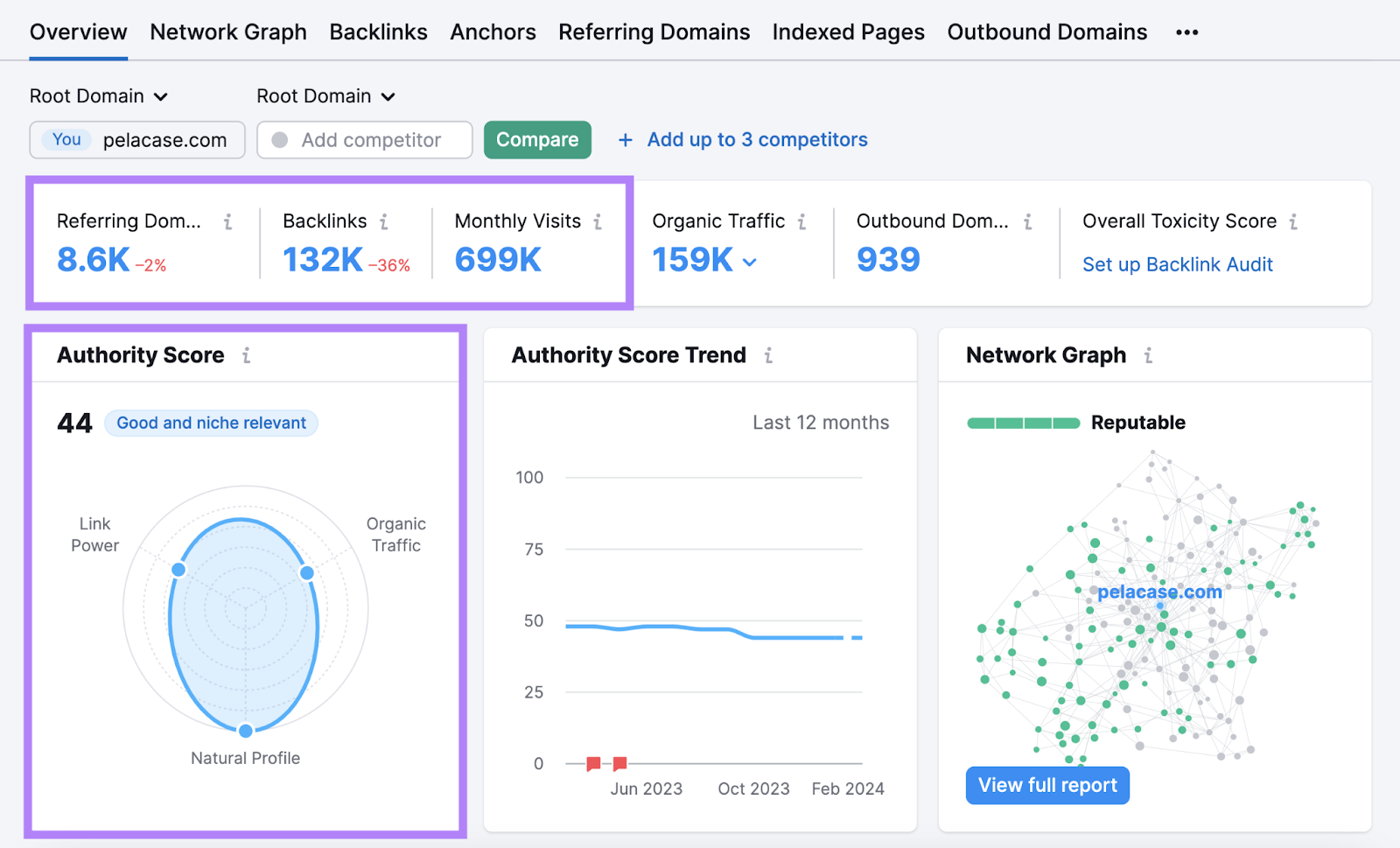Open the 132K backlinks value
1400x848 pixels.
click(x=323, y=260)
